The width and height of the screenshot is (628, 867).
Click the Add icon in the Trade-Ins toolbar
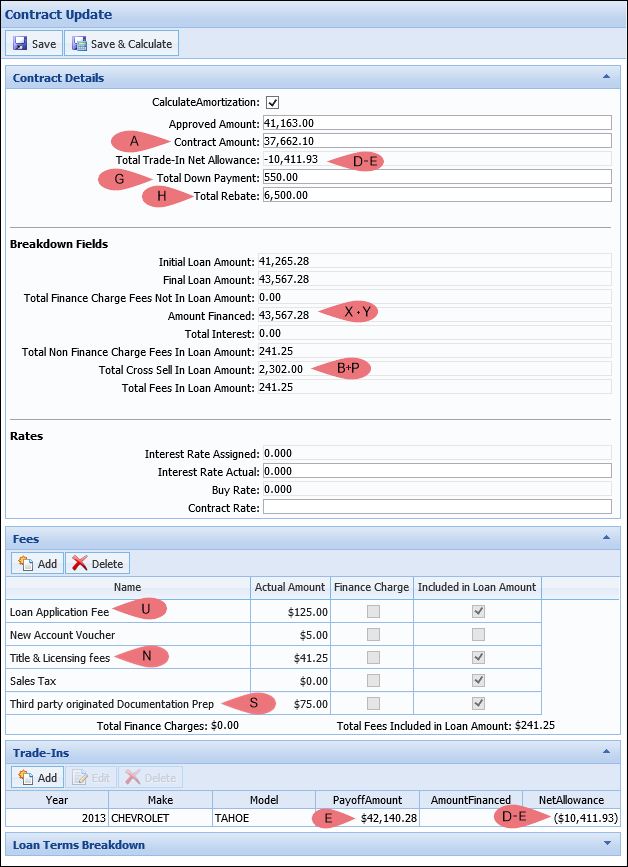[25, 777]
